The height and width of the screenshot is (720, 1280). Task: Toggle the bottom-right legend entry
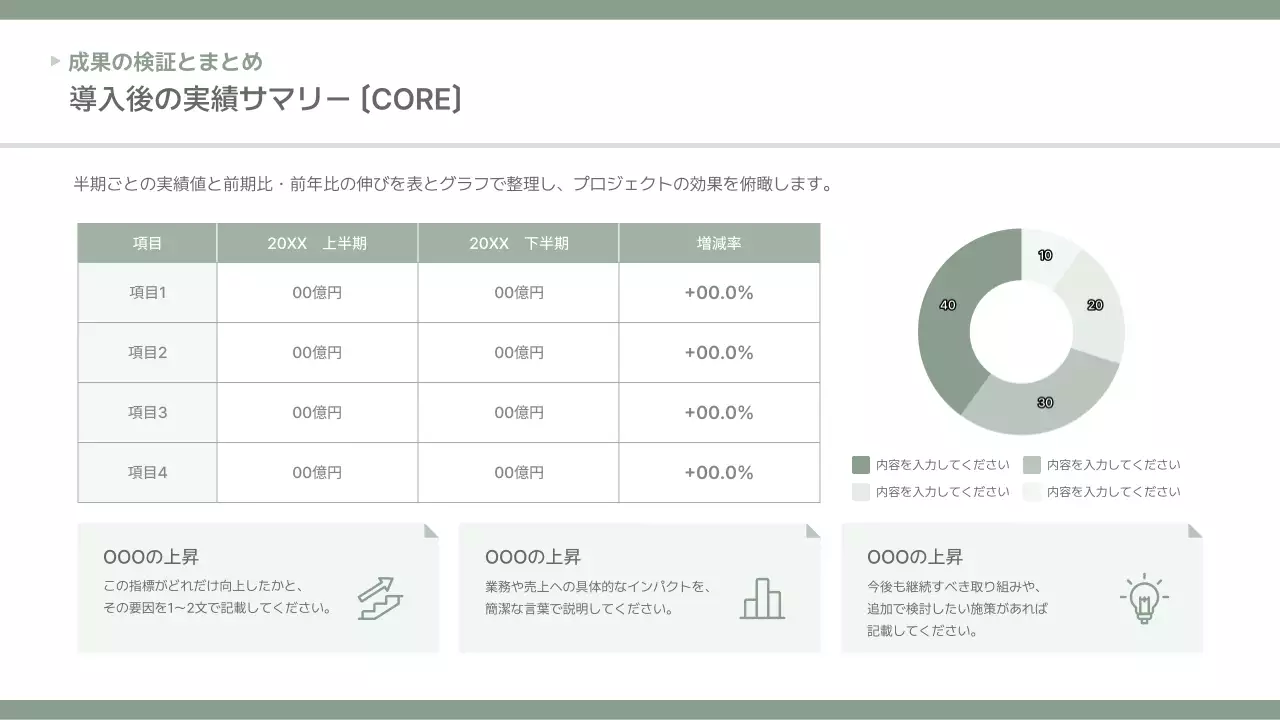(x=1112, y=491)
